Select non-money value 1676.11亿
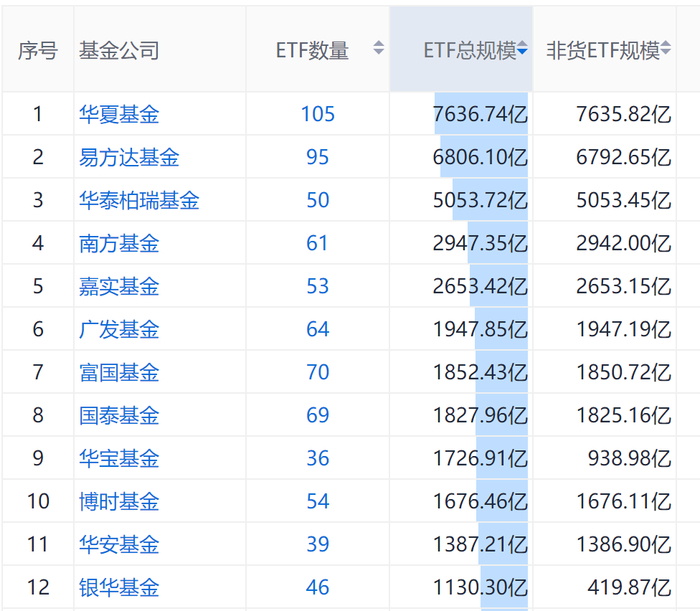 coord(624,501)
